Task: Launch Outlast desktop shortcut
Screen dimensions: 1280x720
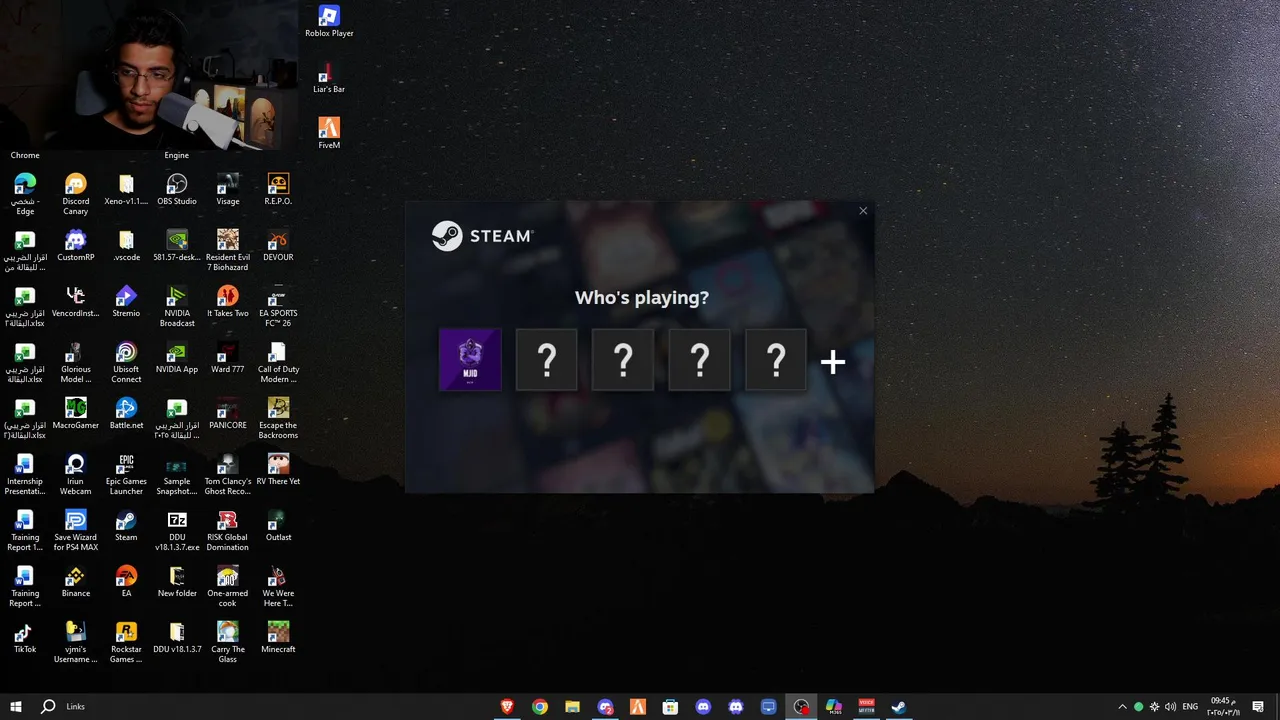Action: point(278,526)
